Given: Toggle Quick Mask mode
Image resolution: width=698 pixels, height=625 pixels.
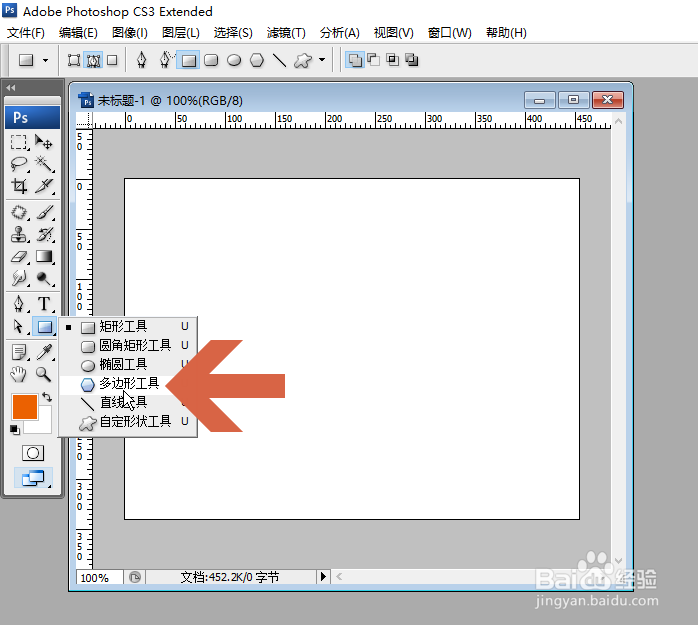Looking at the screenshot, I should click(33, 454).
